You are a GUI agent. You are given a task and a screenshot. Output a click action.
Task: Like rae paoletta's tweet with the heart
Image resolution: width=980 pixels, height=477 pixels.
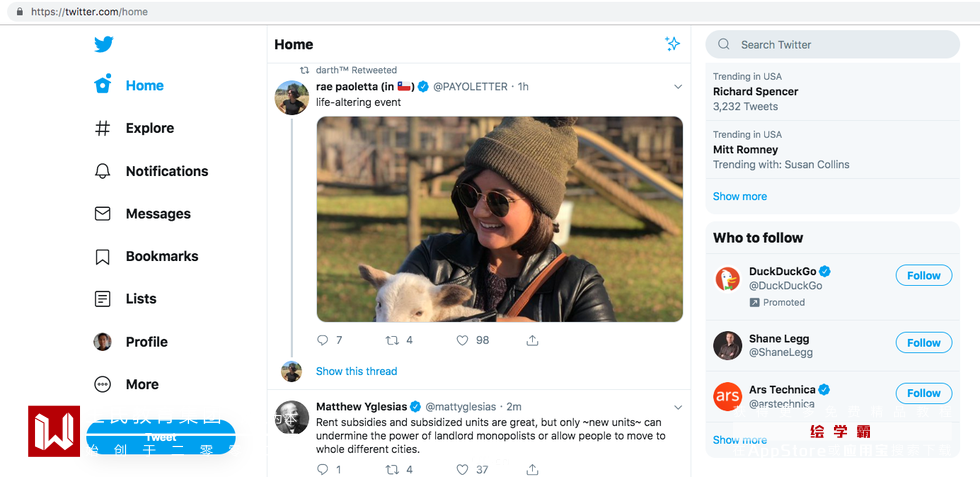(x=463, y=340)
